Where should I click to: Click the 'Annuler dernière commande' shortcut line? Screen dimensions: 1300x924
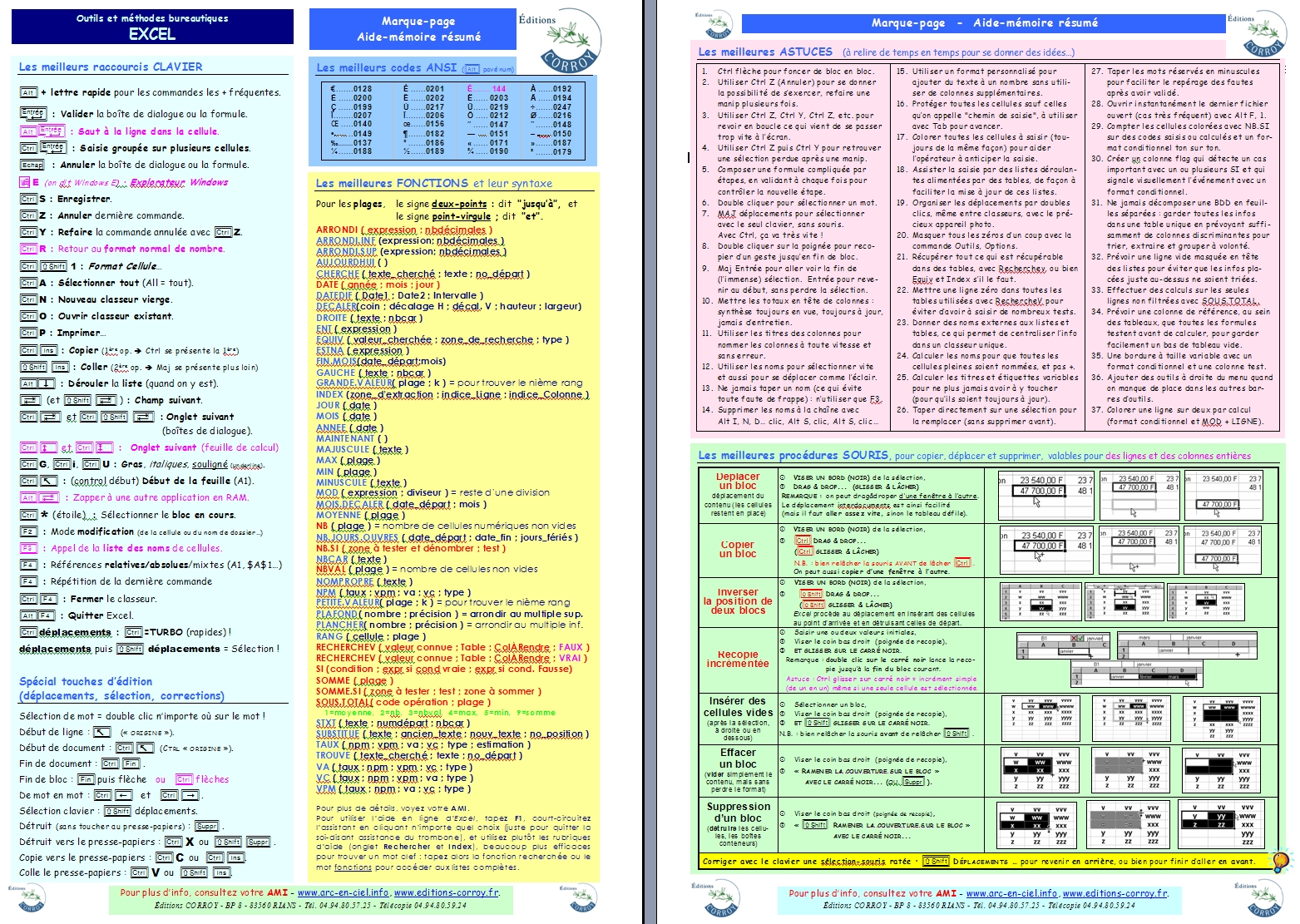point(102,215)
